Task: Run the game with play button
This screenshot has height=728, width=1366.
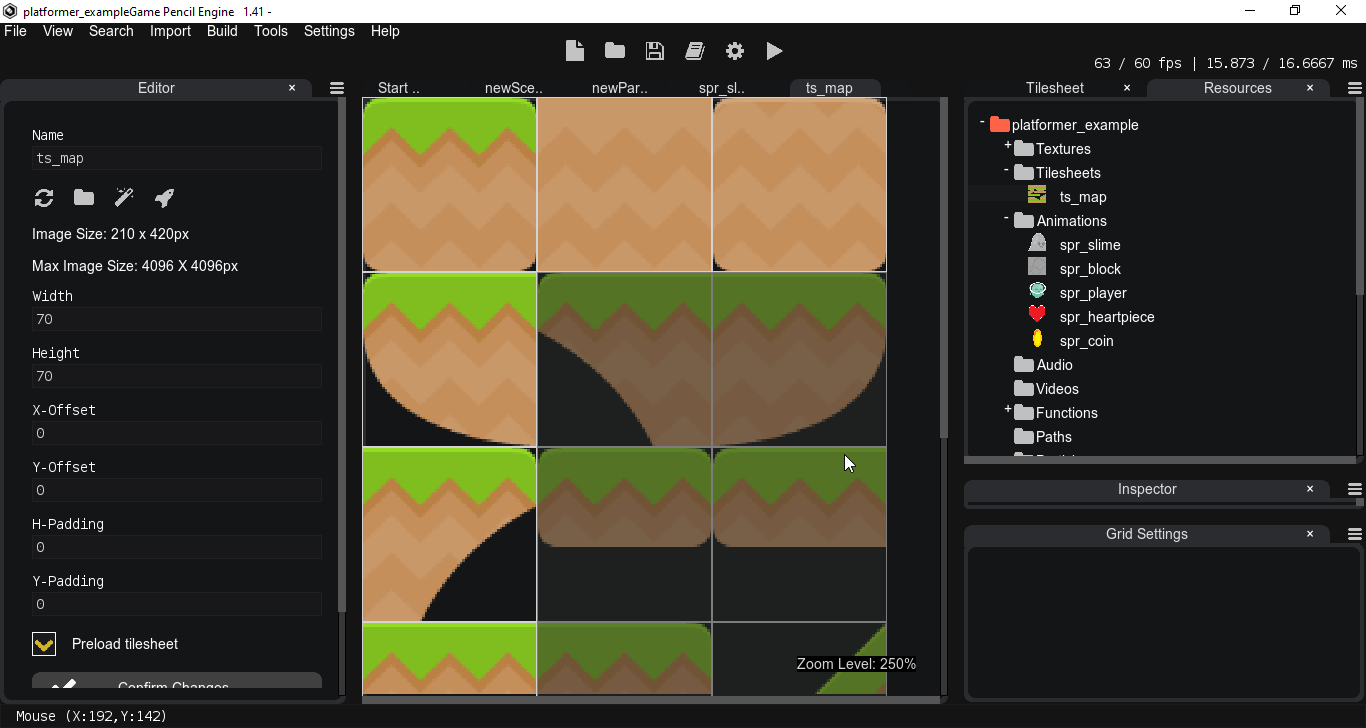Action: point(774,51)
